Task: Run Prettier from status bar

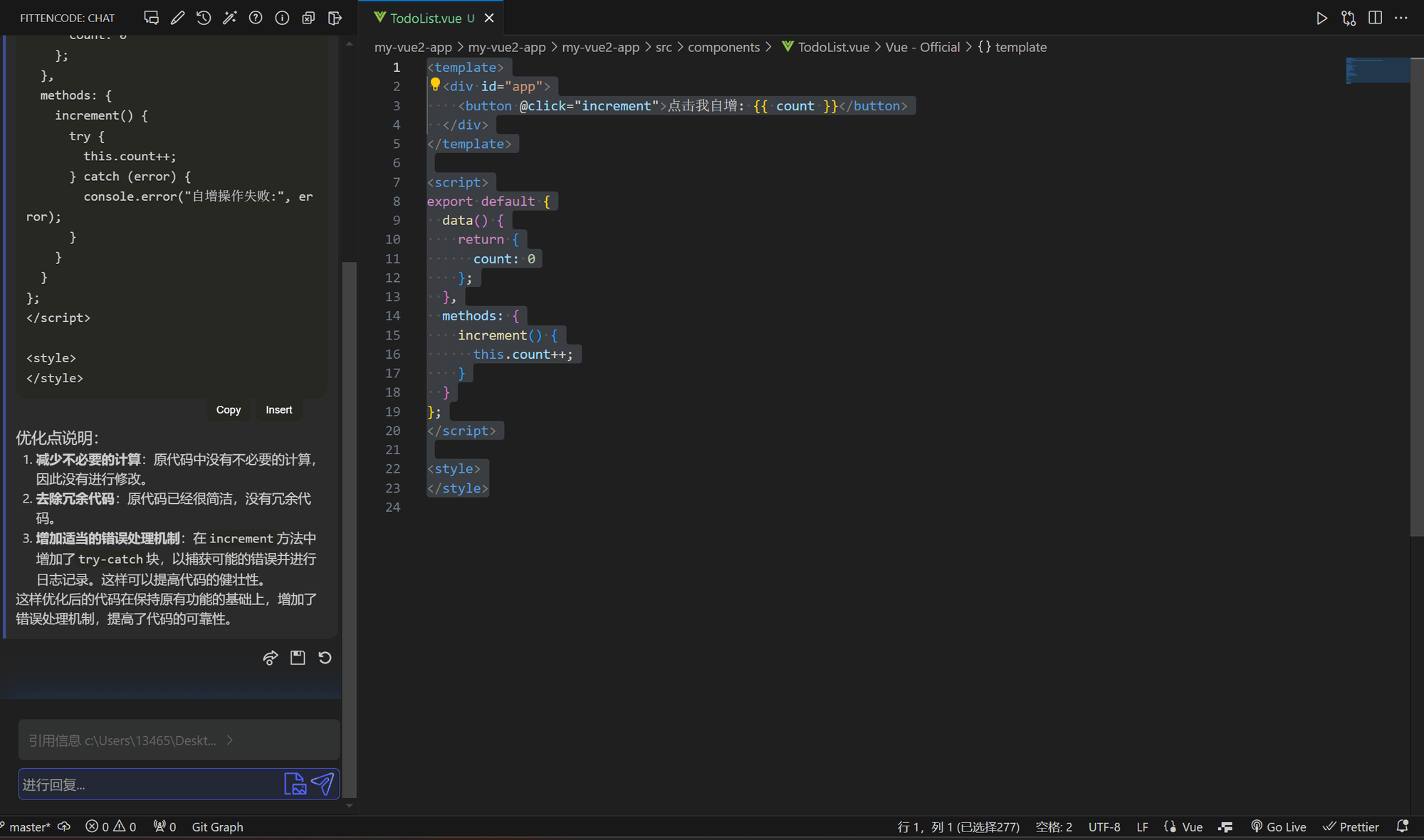Action: pos(1351,826)
